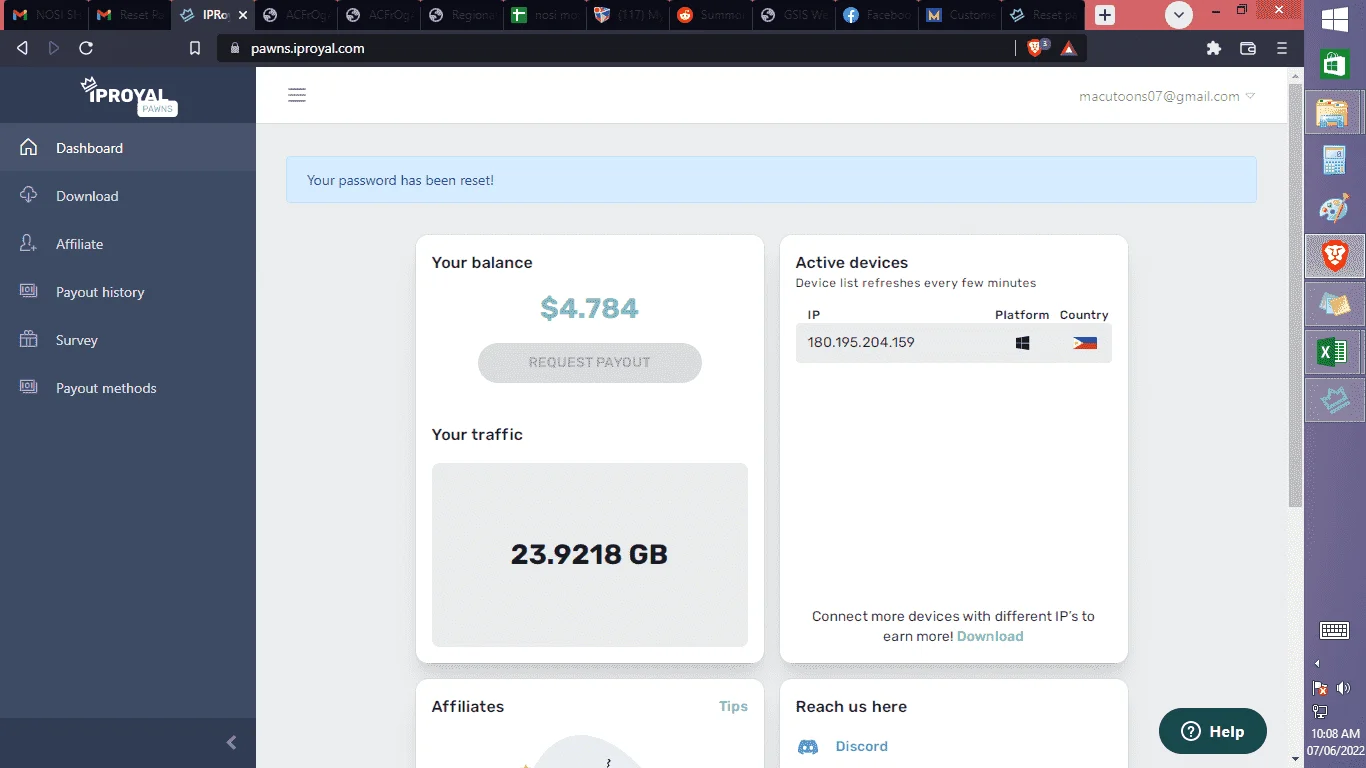This screenshot has width=1366, height=768.
Task: Go back to the previous page
Action: click(22, 48)
